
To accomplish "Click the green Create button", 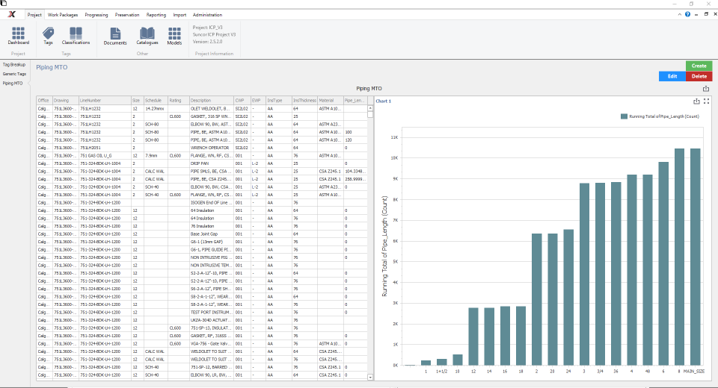I will [x=699, y=66].
